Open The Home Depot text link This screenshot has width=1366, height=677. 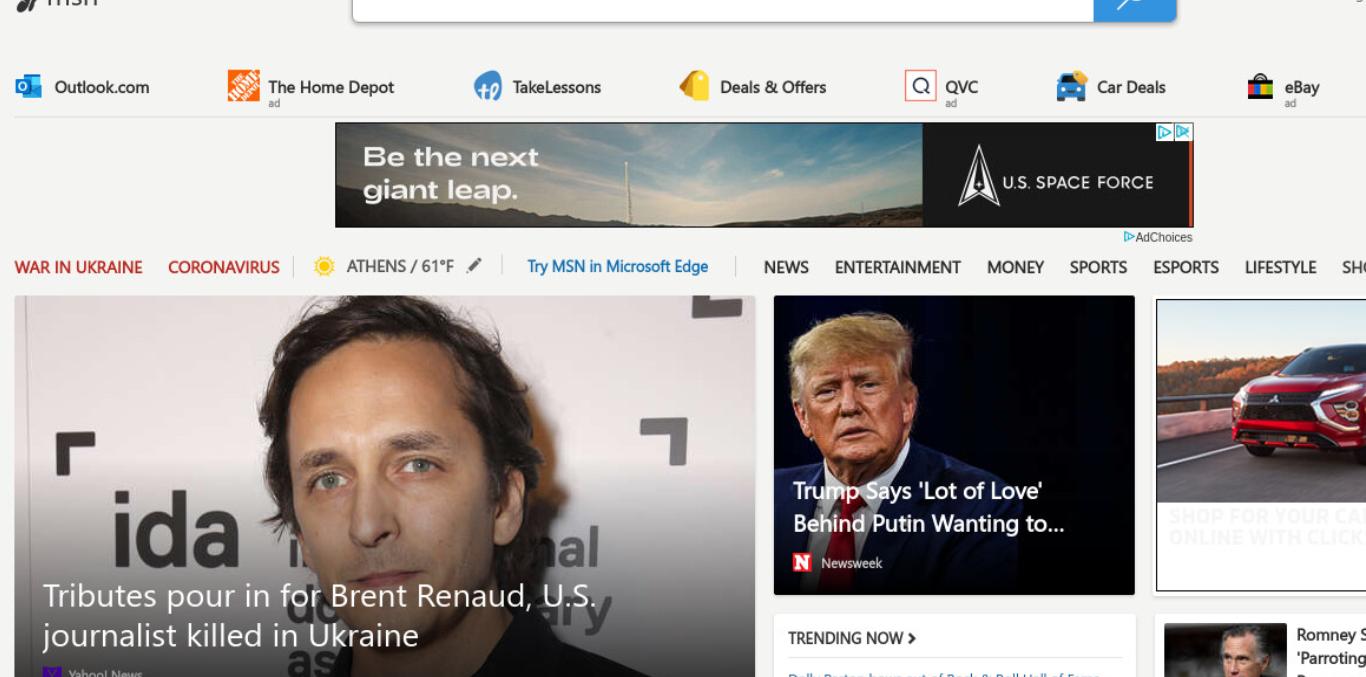point(331,87)
